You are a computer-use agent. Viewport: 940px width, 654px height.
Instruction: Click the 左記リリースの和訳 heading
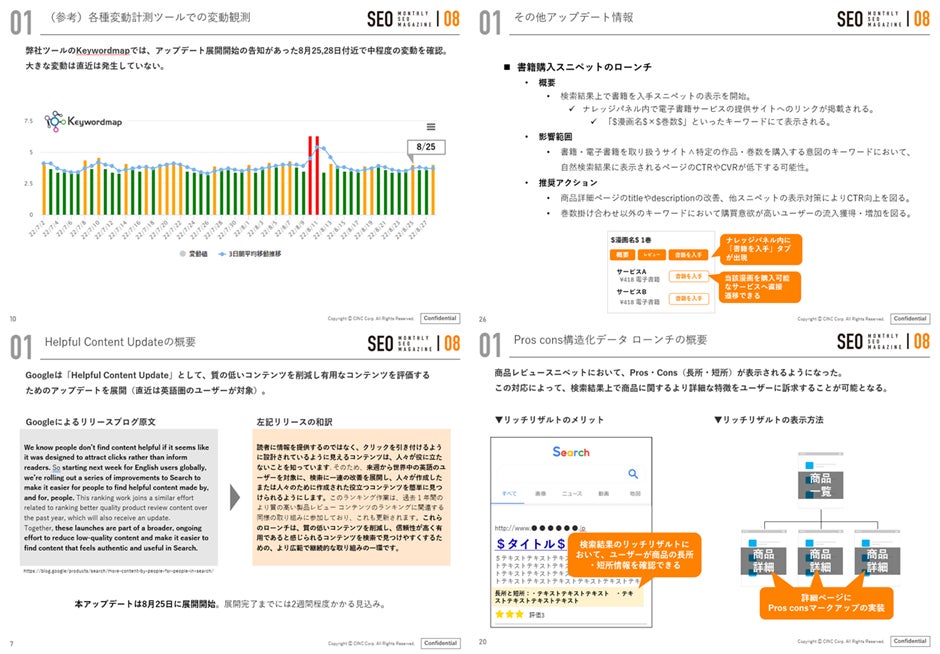(x=294, y=421)
